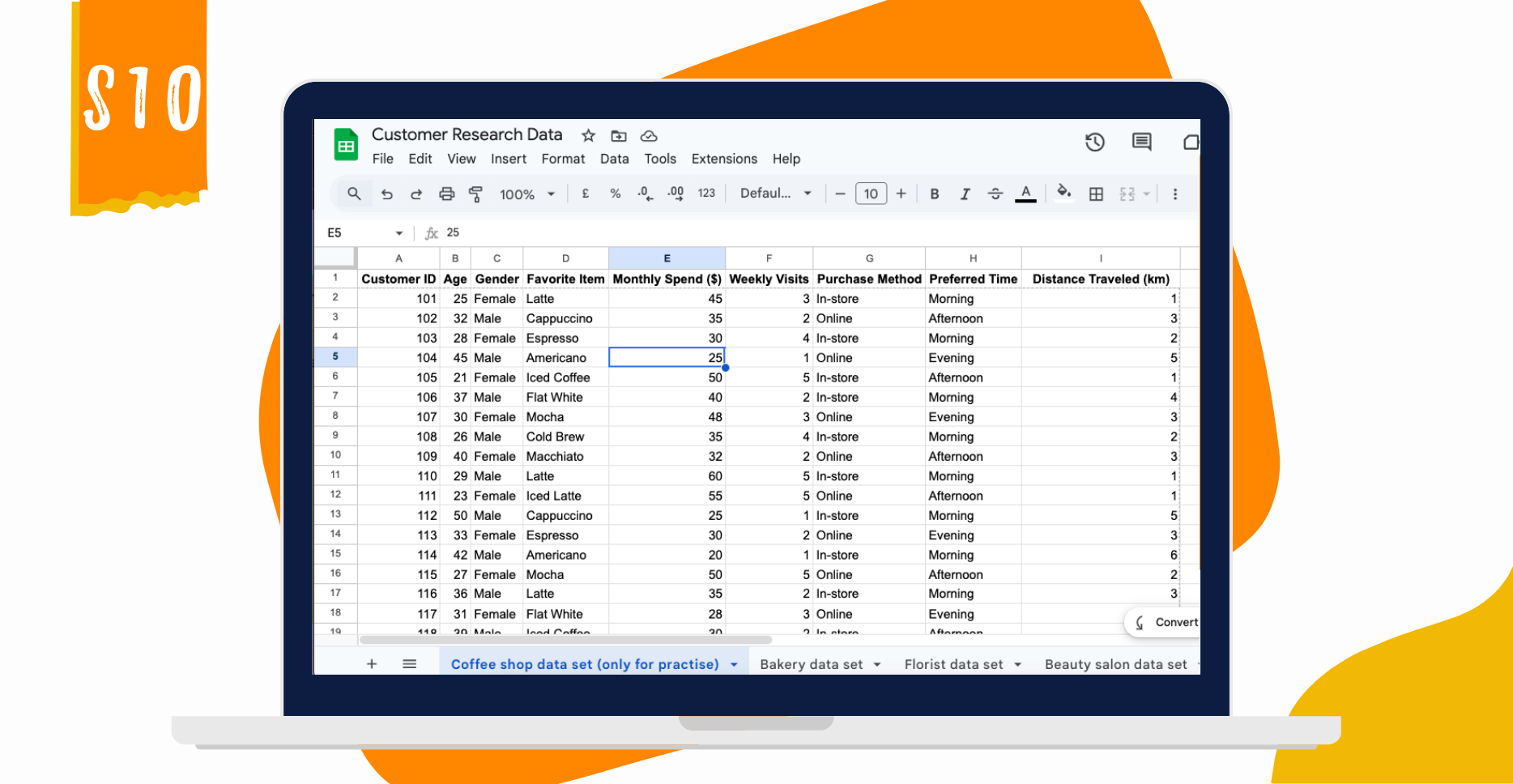The height and width of the screenshot is (784, 1513).
Task: Open version history
Action: click(1094, 142)
